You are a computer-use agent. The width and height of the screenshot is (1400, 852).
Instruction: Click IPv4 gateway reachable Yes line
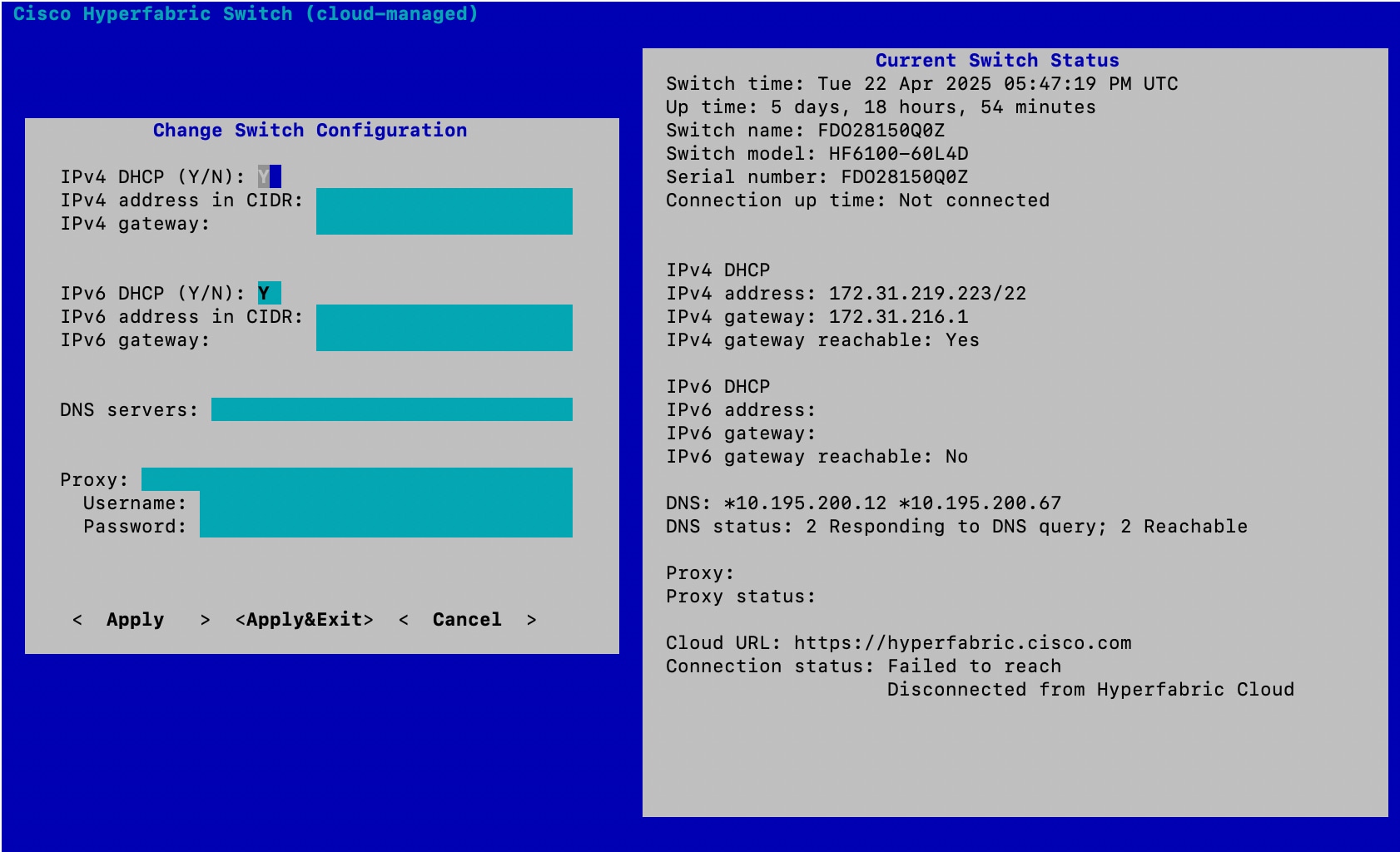click(x=822, y=340)
